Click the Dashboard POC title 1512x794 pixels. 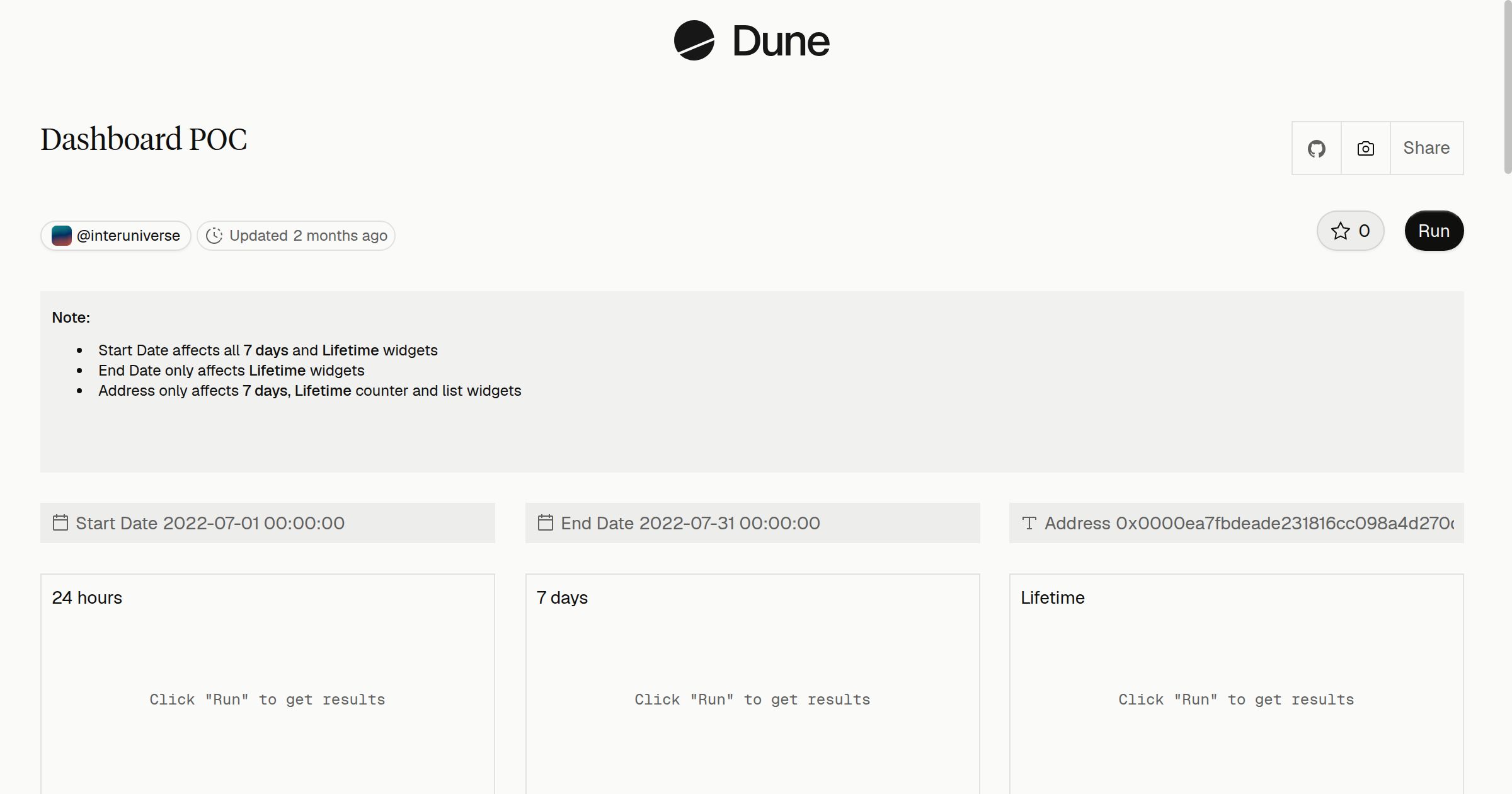pos(144,139)
